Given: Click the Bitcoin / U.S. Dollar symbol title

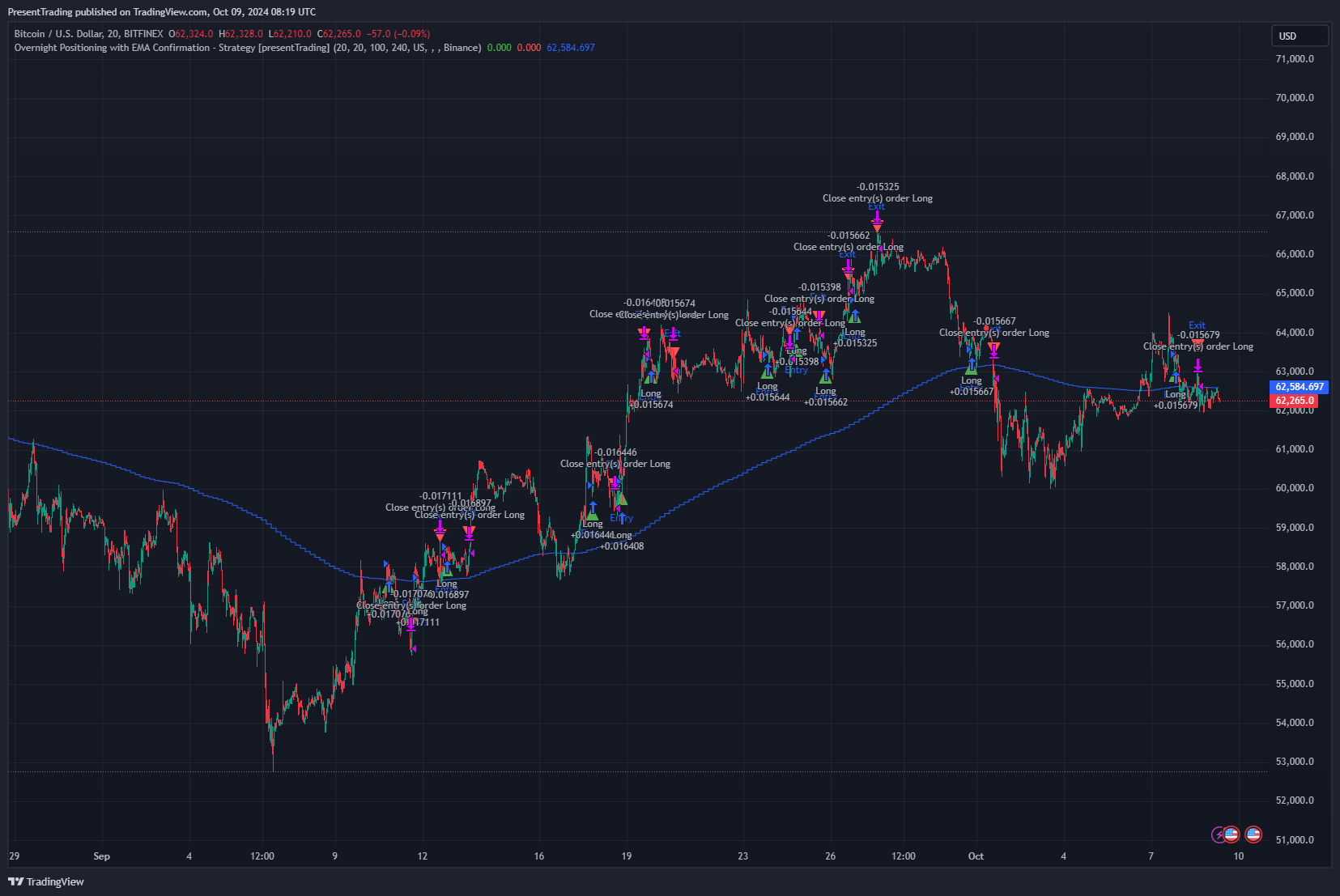Looking at the screenshot, I should [x=88, y=34].
